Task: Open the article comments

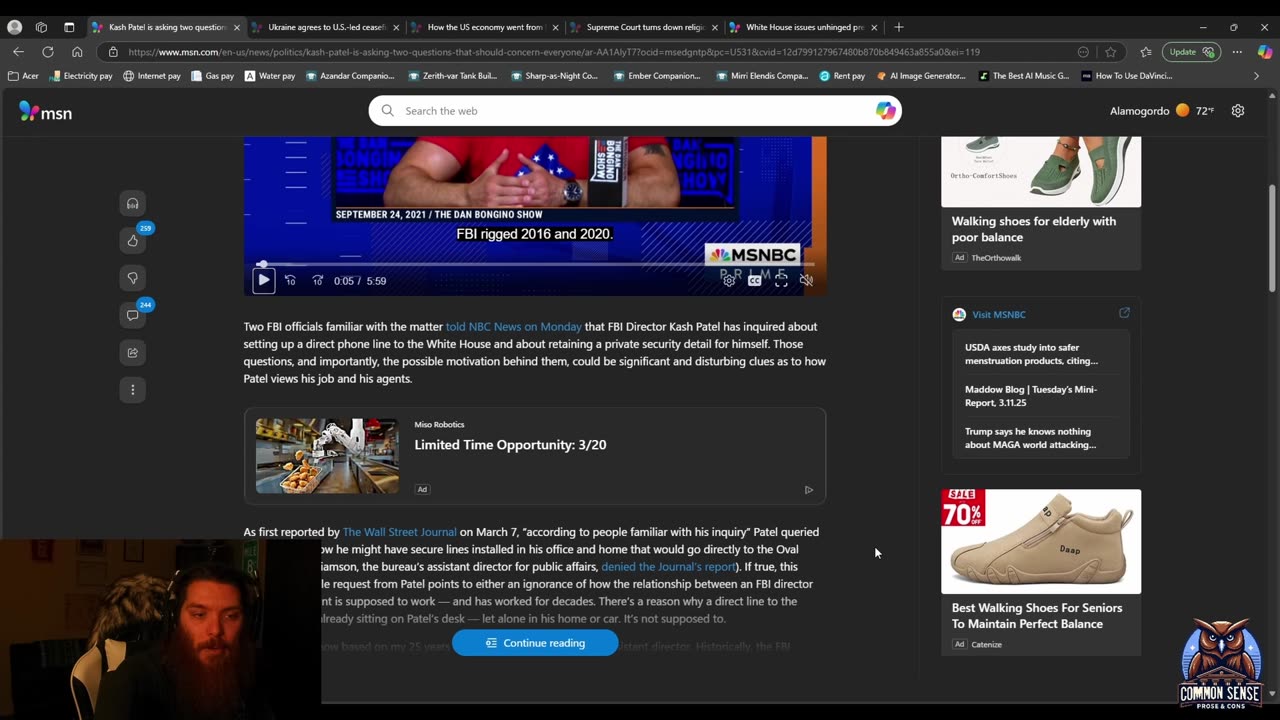Action: (132, 315)
